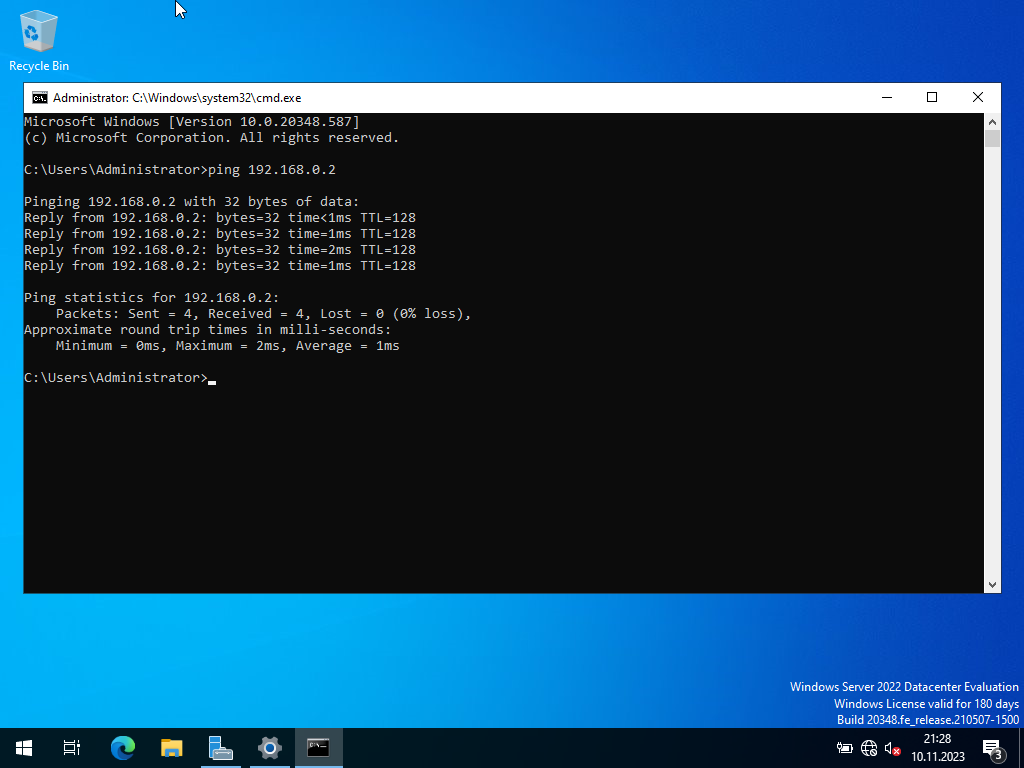The height and width of the screenshot is (768, 1024).
Task: Click the 'Microsoft Windows [Version 10.0.20348.587]' line
Action: point(191,121)
